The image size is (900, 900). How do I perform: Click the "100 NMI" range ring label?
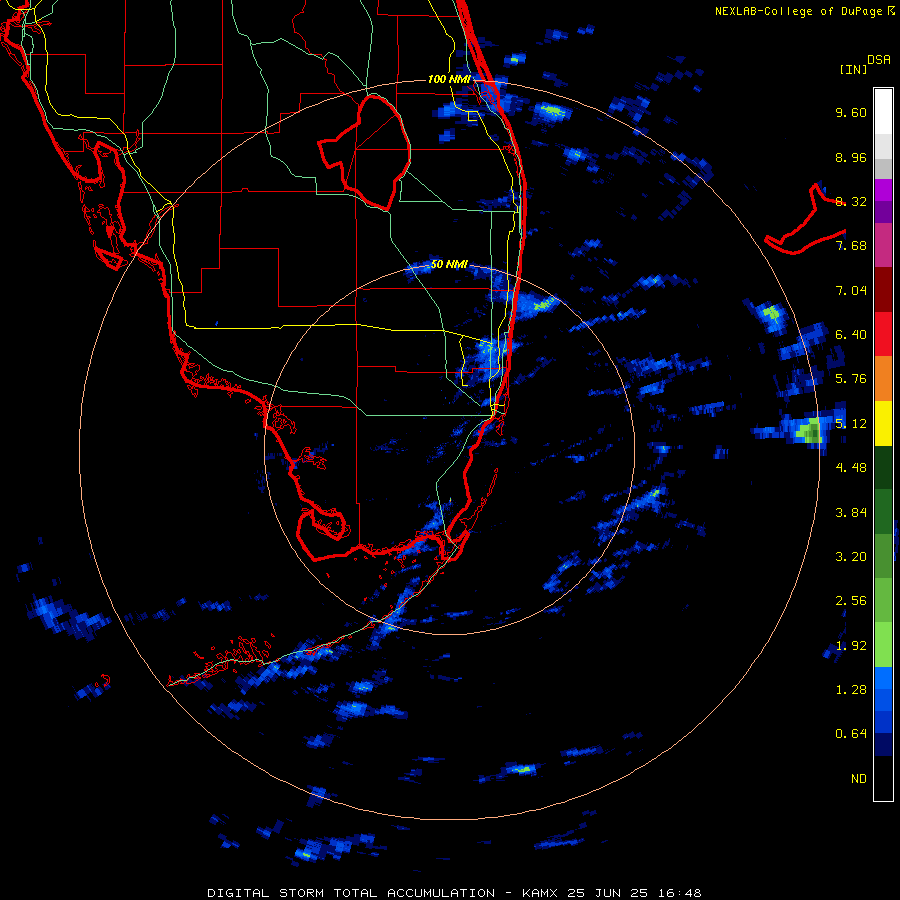coord(449,79)
